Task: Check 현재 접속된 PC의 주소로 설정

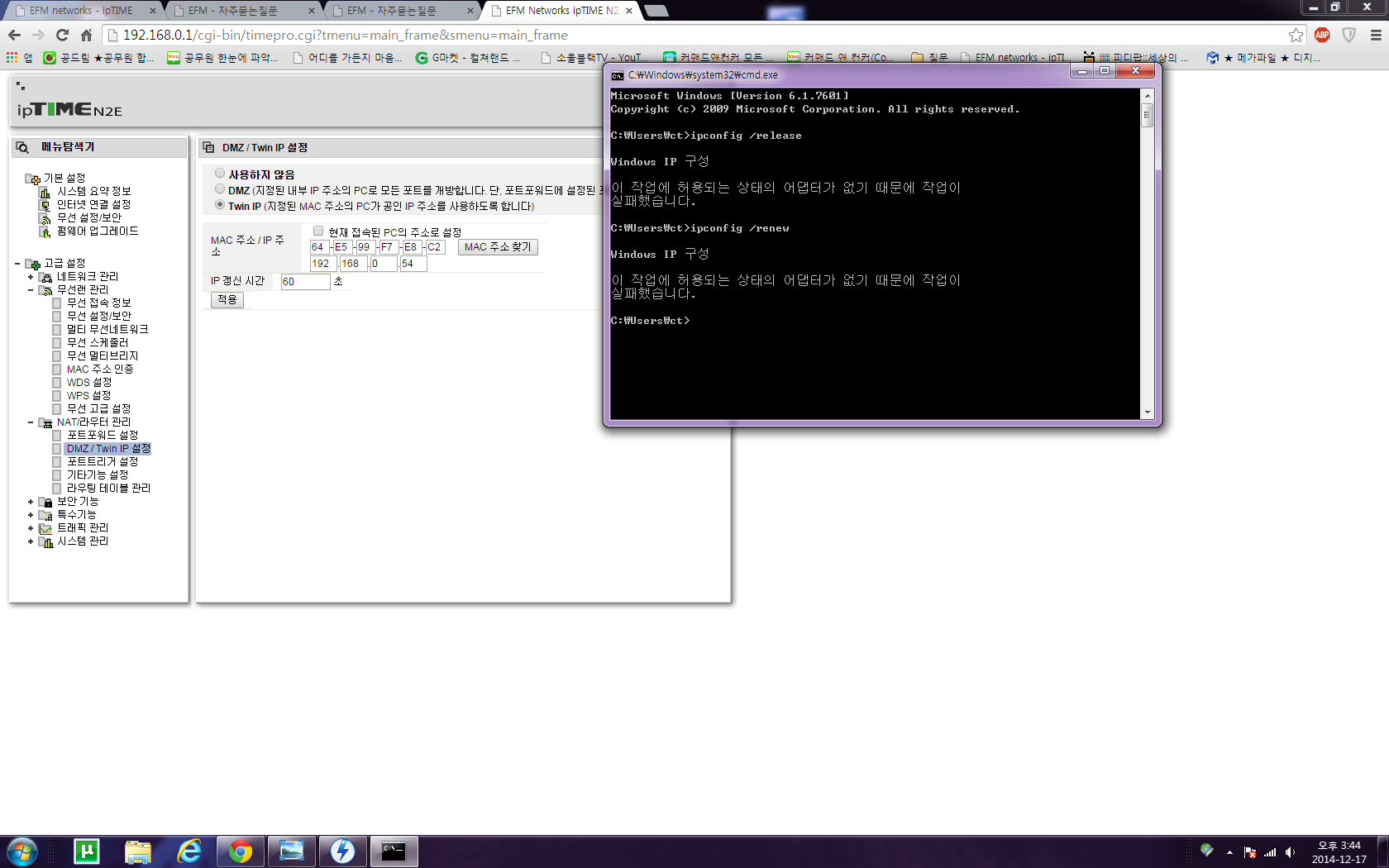Action: (x=318, y=231)
